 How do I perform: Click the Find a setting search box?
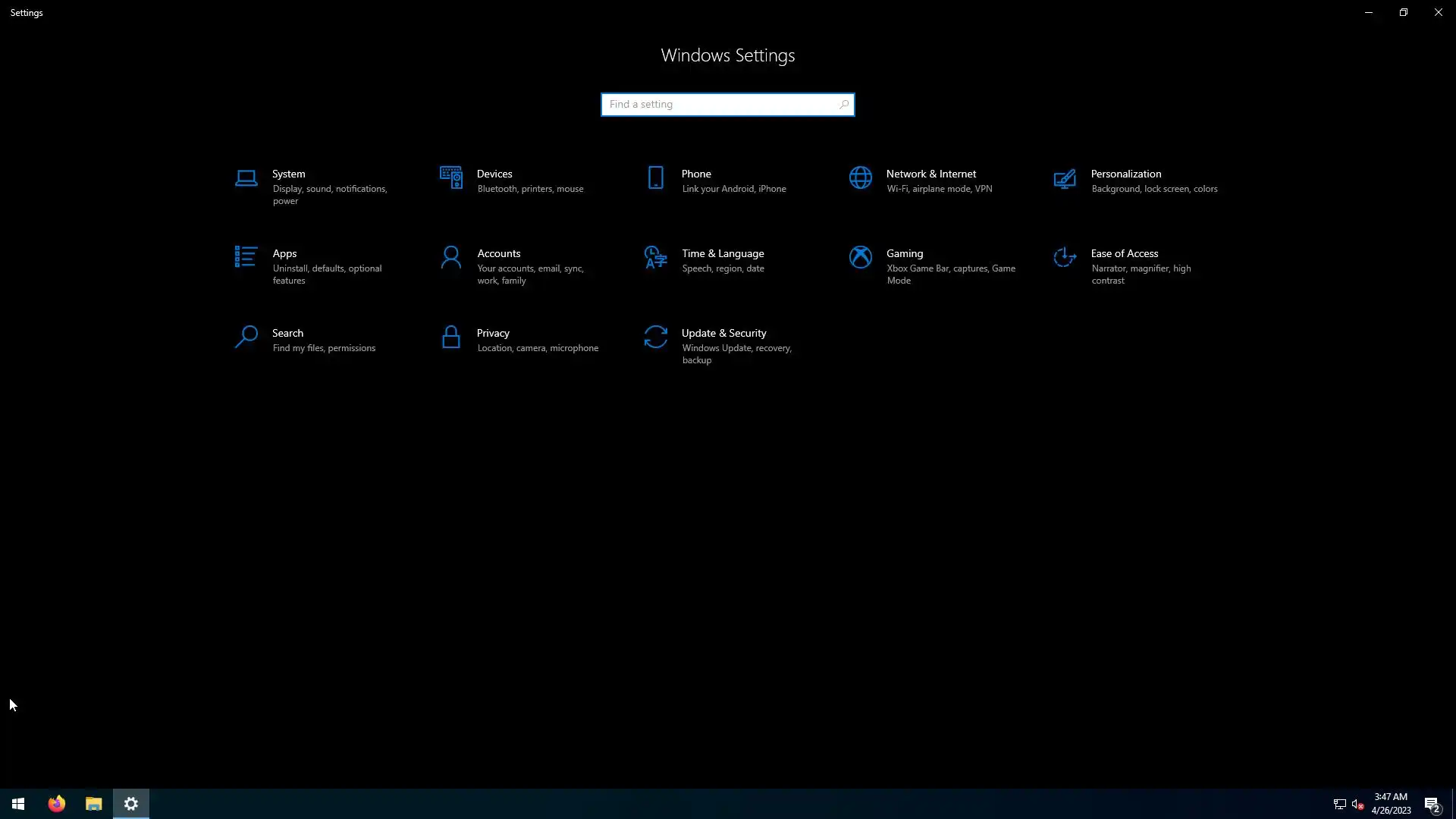[x=720, y=105]
